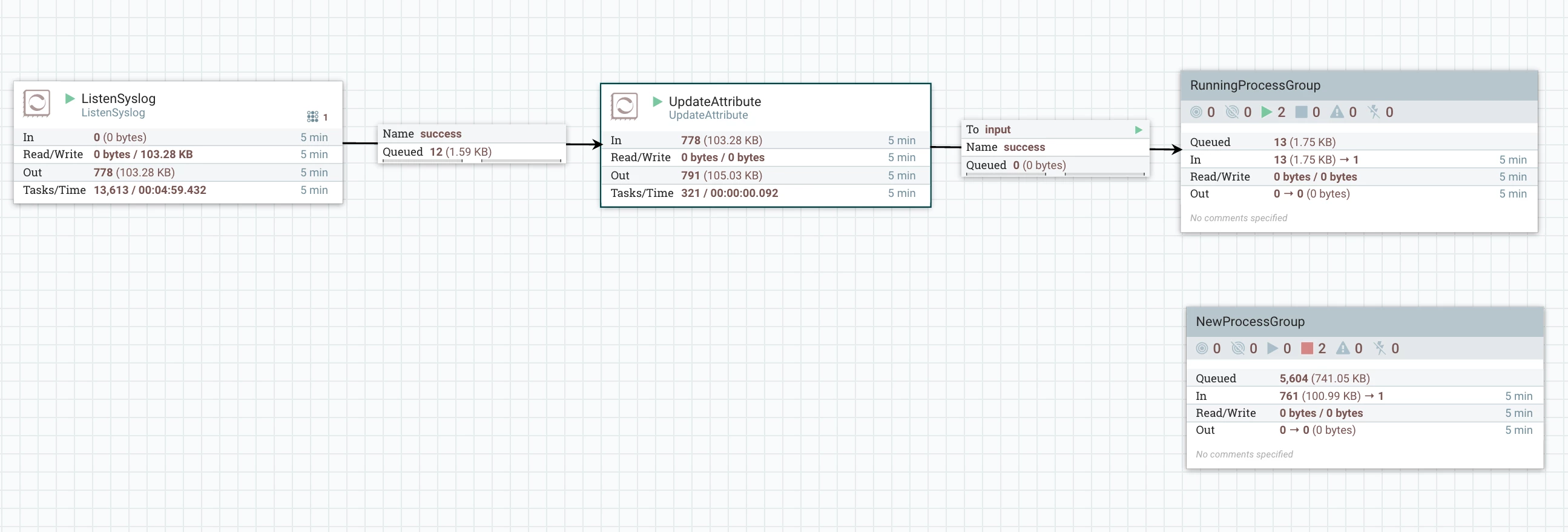Click the UpdateAttribute processor icon

point(624,106)
